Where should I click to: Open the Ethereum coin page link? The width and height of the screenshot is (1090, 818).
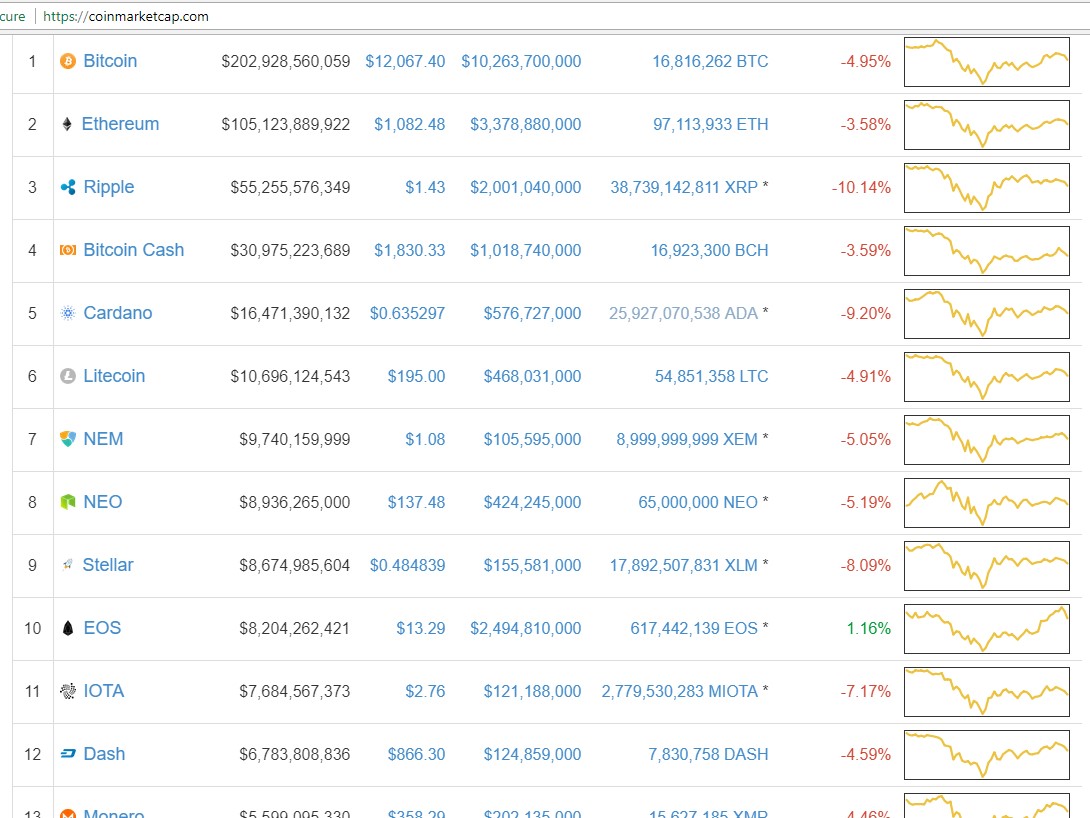click(120, 124)
